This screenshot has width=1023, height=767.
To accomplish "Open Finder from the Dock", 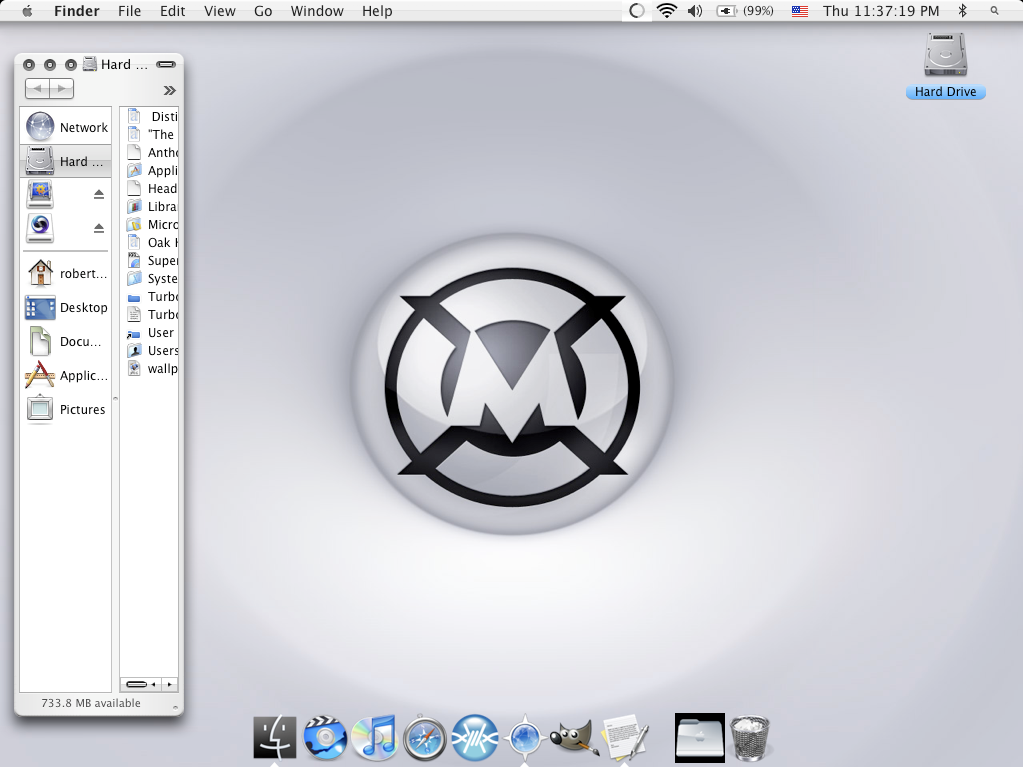I will [275, 736].
